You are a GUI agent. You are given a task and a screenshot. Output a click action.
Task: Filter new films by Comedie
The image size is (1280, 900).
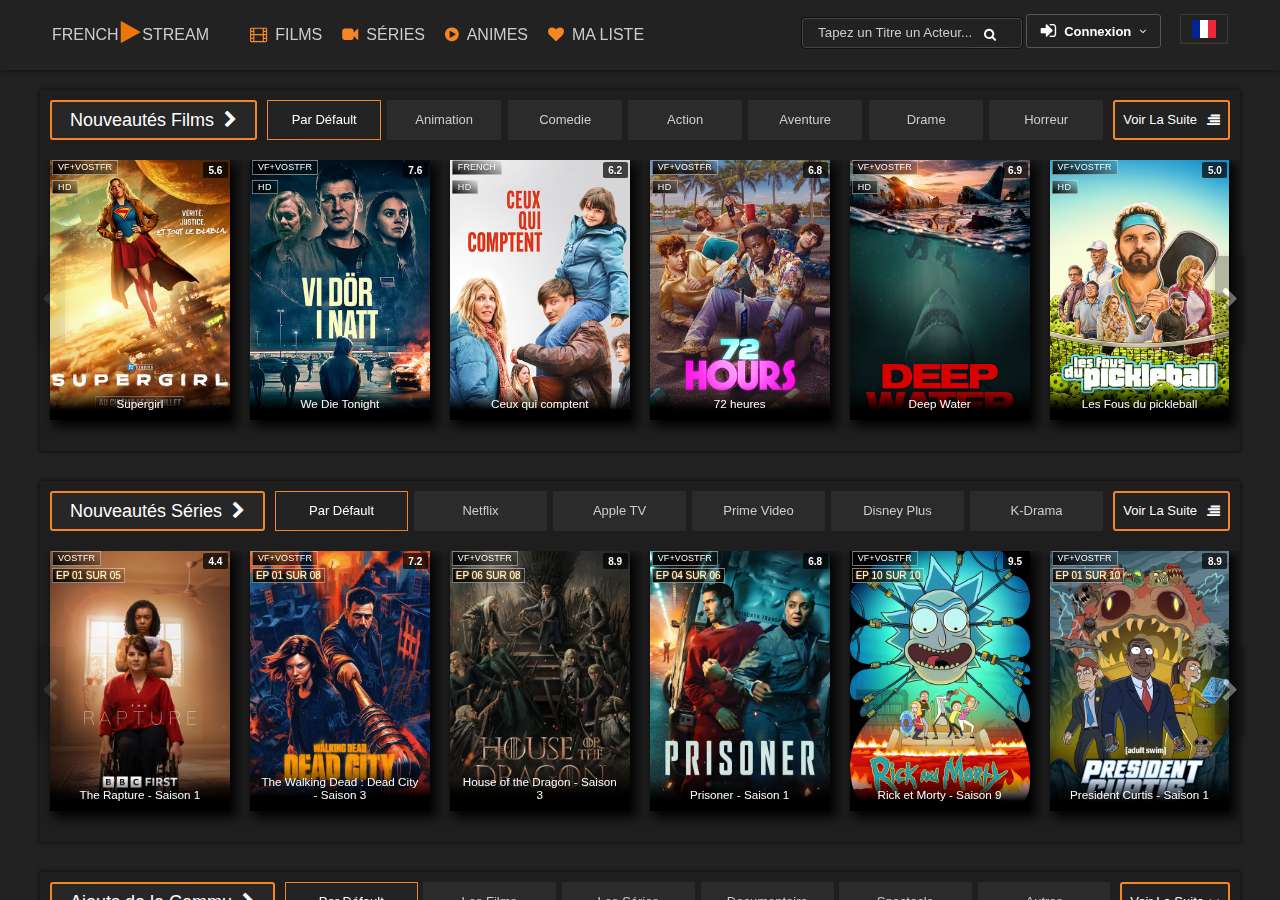pos(565,120)
